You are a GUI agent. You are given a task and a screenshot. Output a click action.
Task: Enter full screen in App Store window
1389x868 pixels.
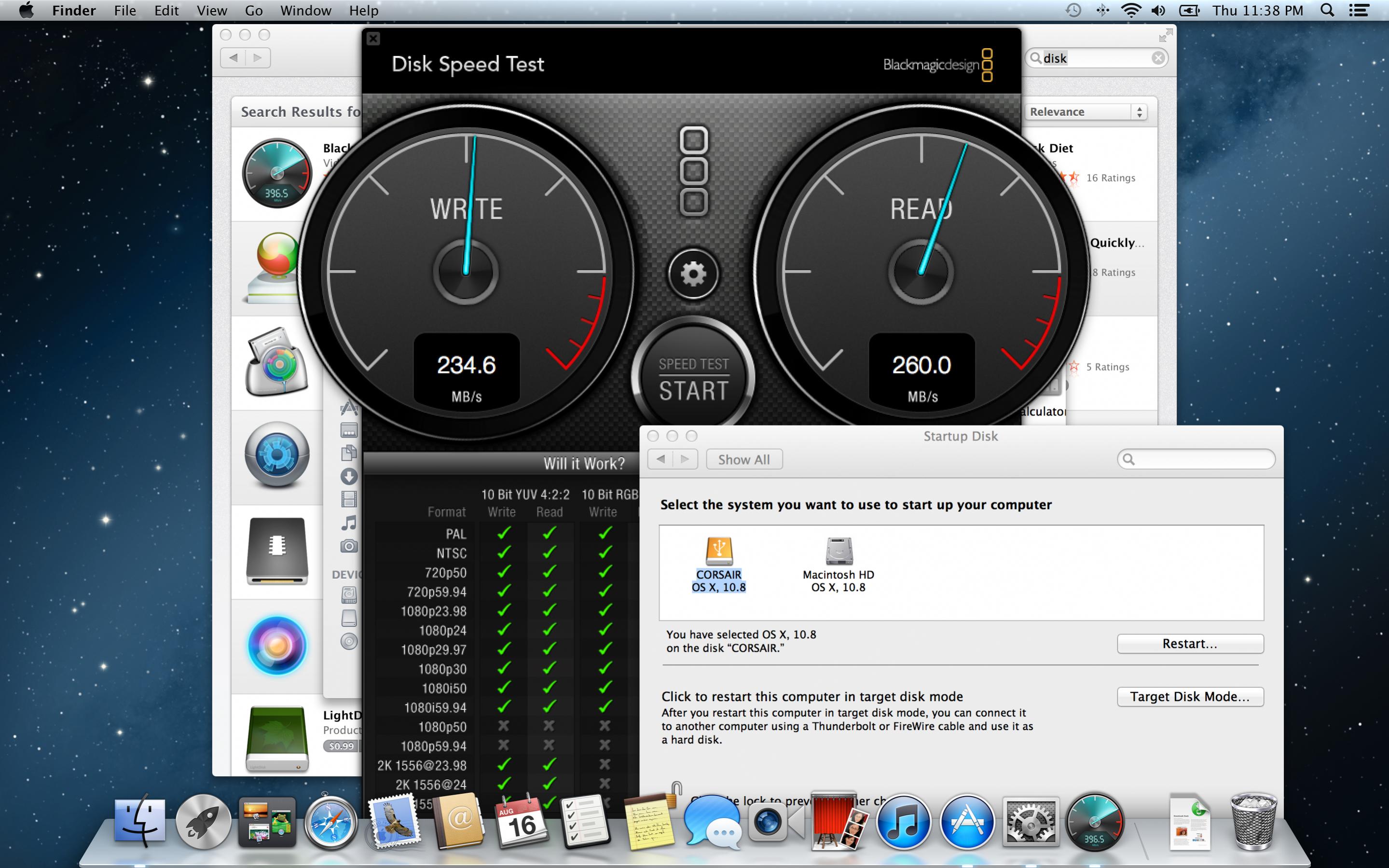[1165, 36]
